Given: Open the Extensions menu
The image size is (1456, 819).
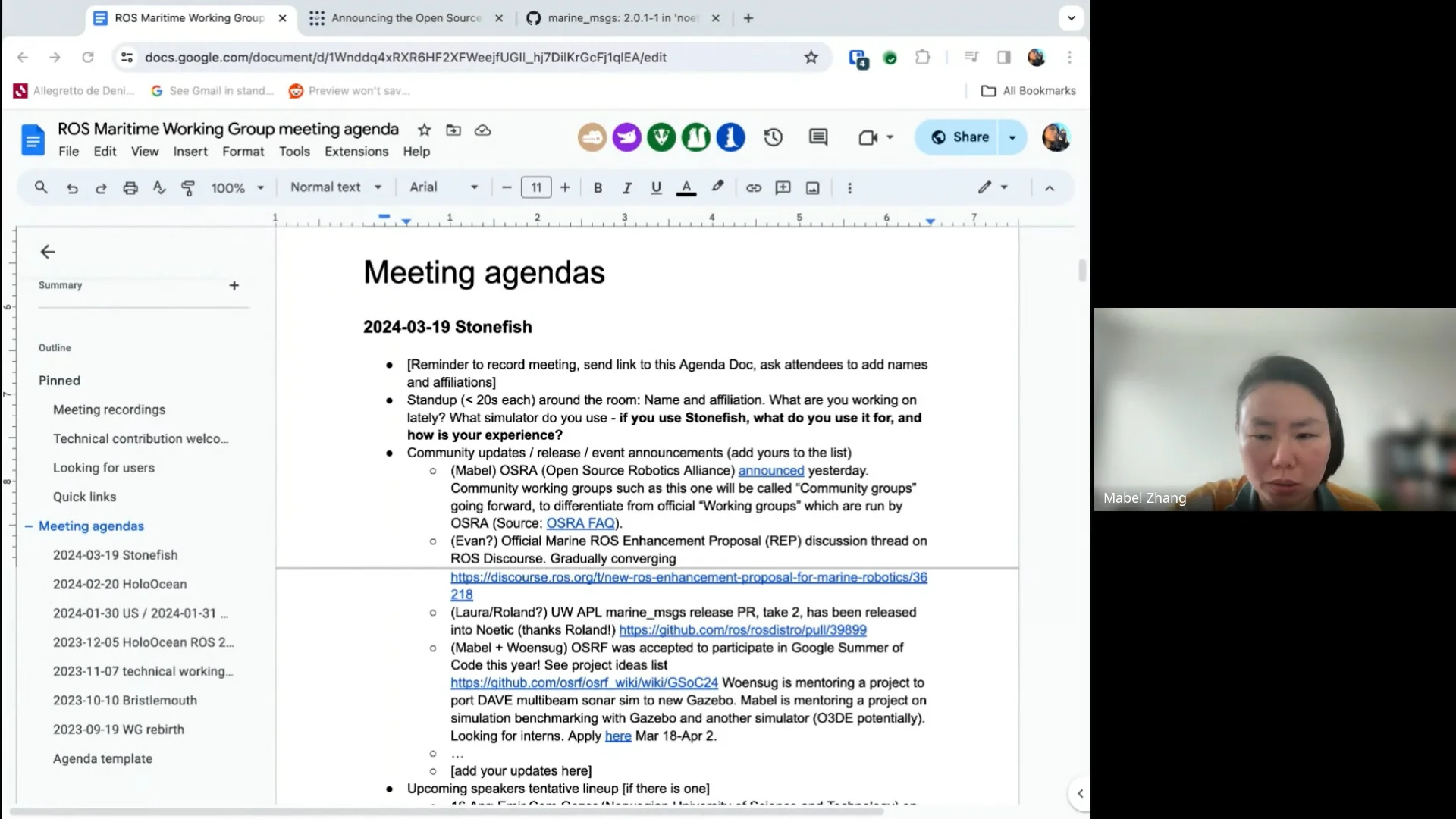Looking at the screenshot, I should coord(356,152).
